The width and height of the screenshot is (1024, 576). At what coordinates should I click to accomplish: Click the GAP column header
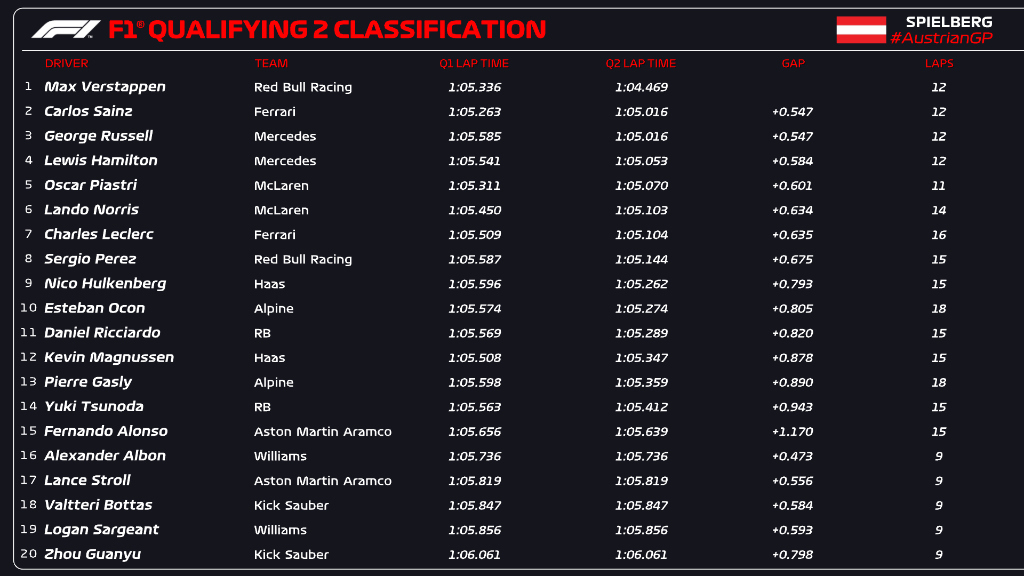793,63
